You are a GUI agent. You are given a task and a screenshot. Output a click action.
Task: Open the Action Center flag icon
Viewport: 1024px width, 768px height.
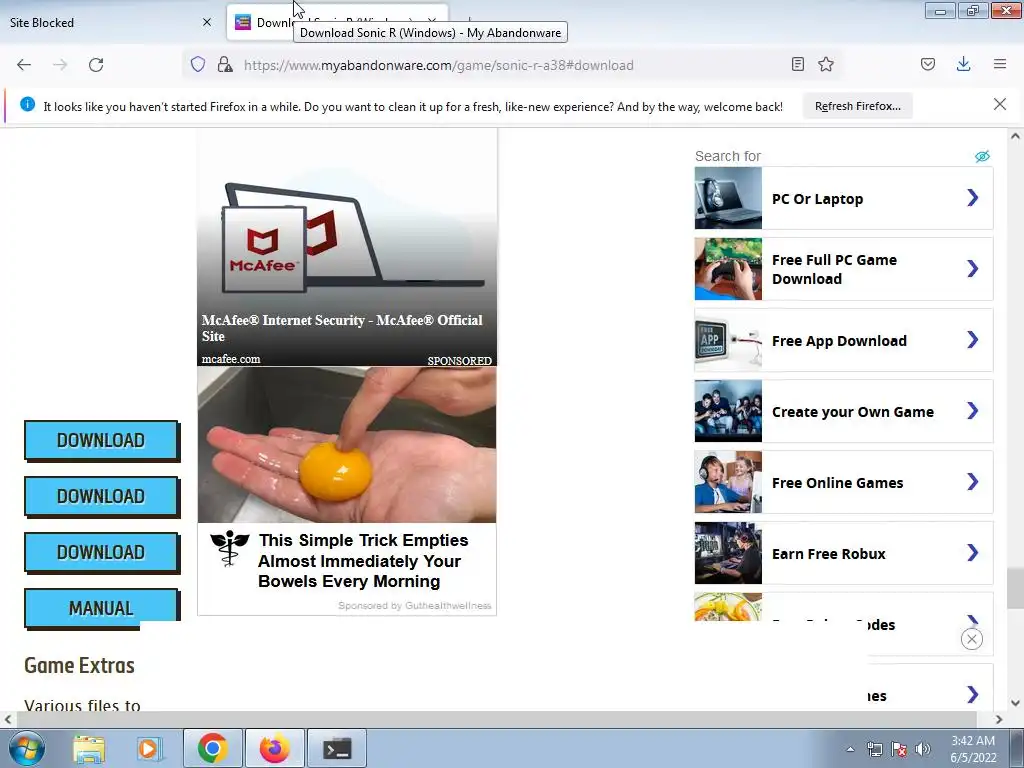pyautogui.click(x=899, y=749)
